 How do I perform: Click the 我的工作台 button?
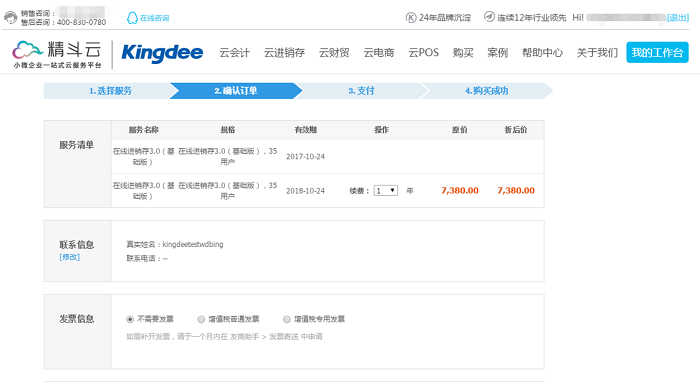[657, 53]
